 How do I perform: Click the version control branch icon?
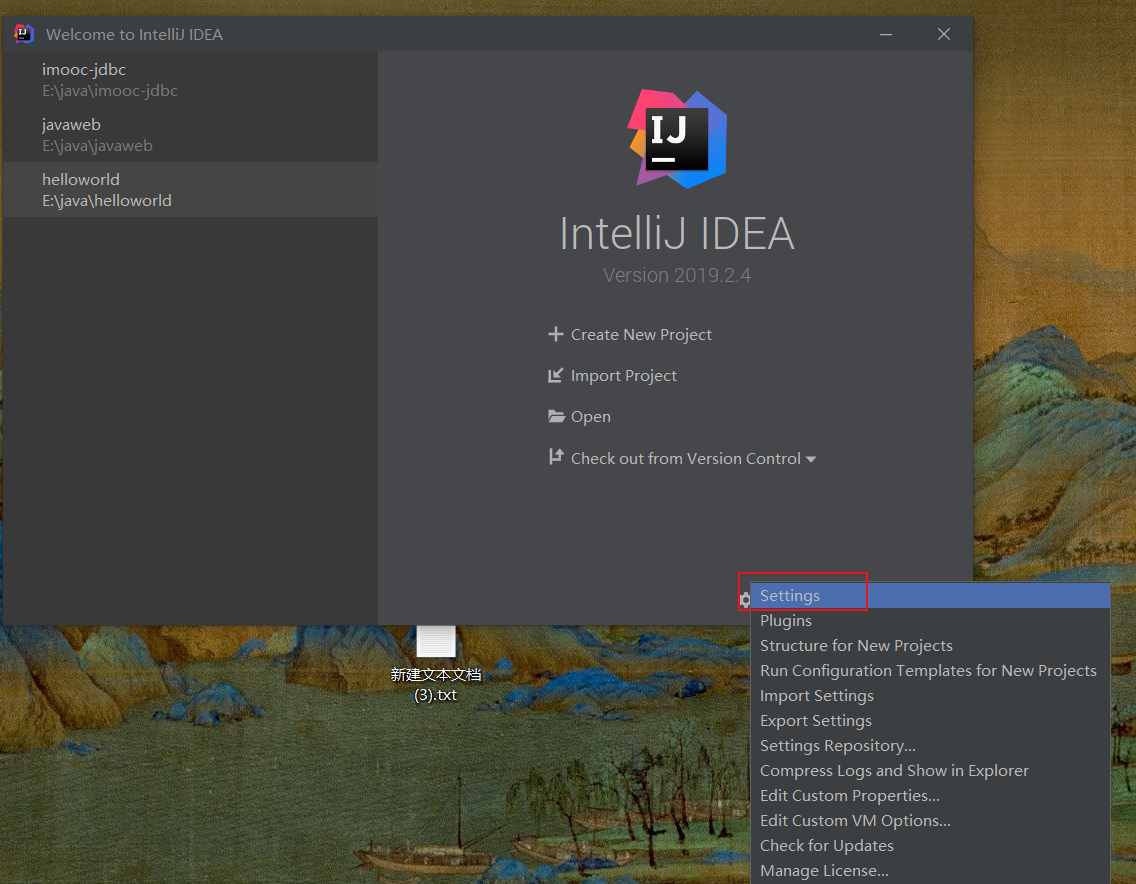pos(556,456)
